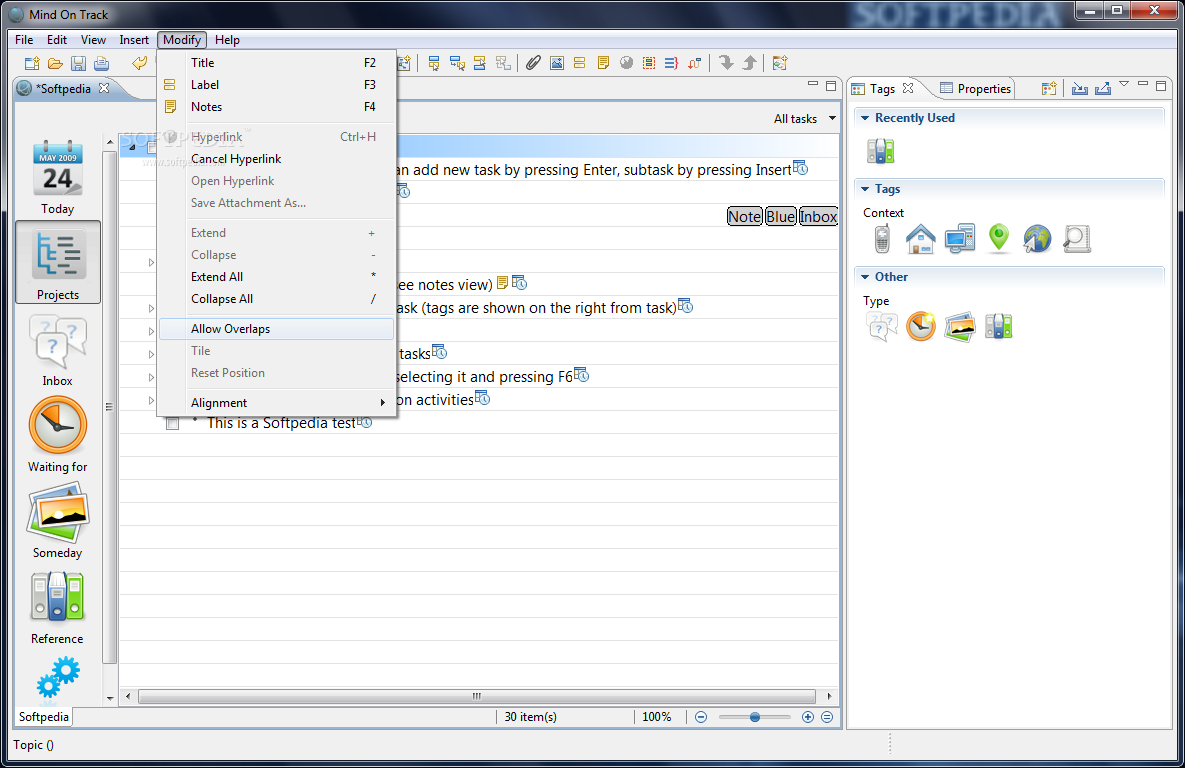
Task: Click the Relationship toolbar icon
Action: coord(695,63)
